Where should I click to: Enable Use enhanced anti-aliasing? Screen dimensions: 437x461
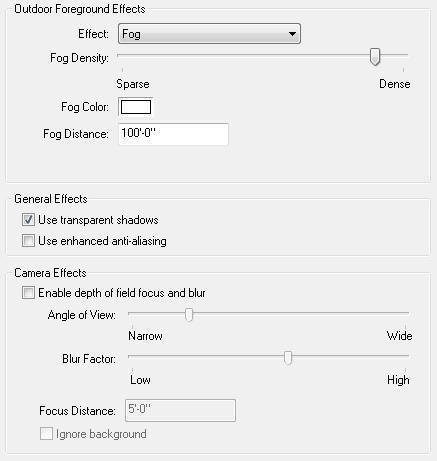pyautogui.click(x=28, y=241)
